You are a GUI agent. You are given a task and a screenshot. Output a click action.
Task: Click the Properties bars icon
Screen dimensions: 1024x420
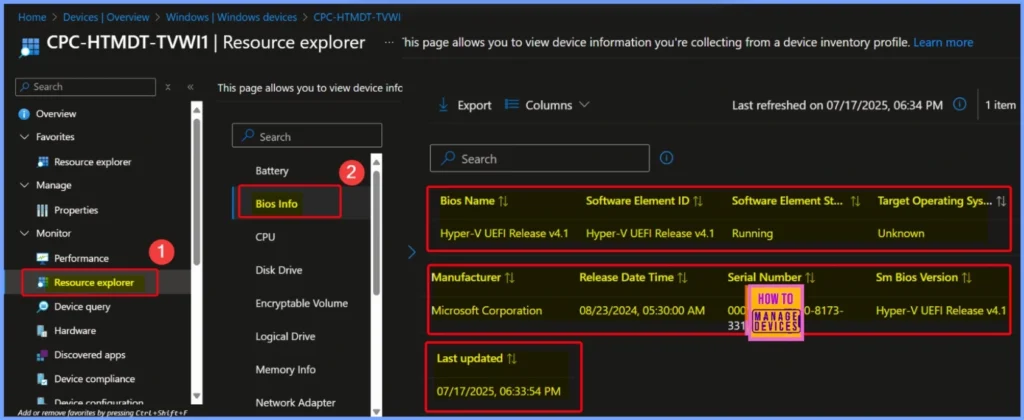43,210
